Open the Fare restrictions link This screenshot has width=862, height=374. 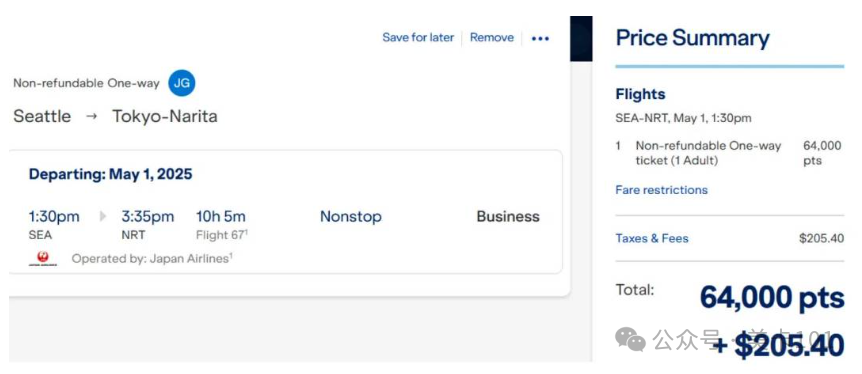(x=661, y=190)
